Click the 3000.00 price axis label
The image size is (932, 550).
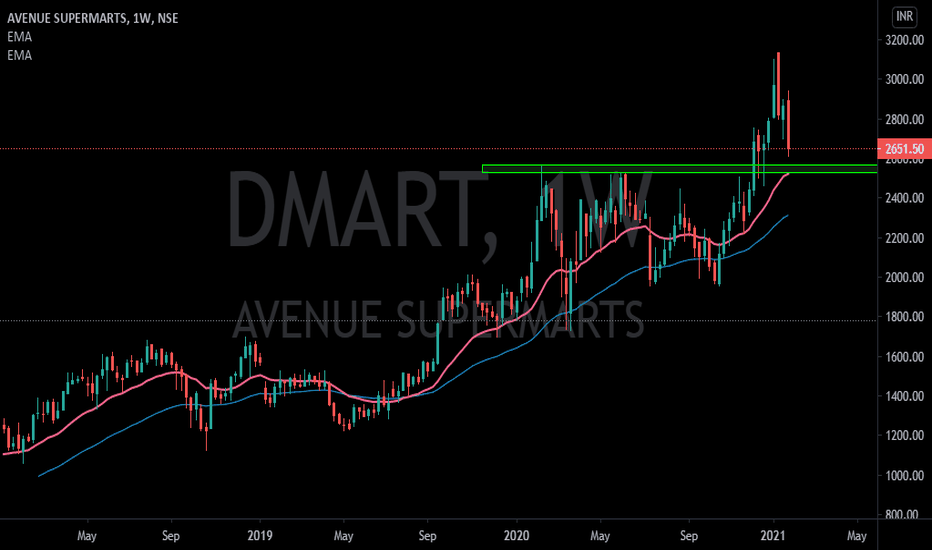coord(904,80)
